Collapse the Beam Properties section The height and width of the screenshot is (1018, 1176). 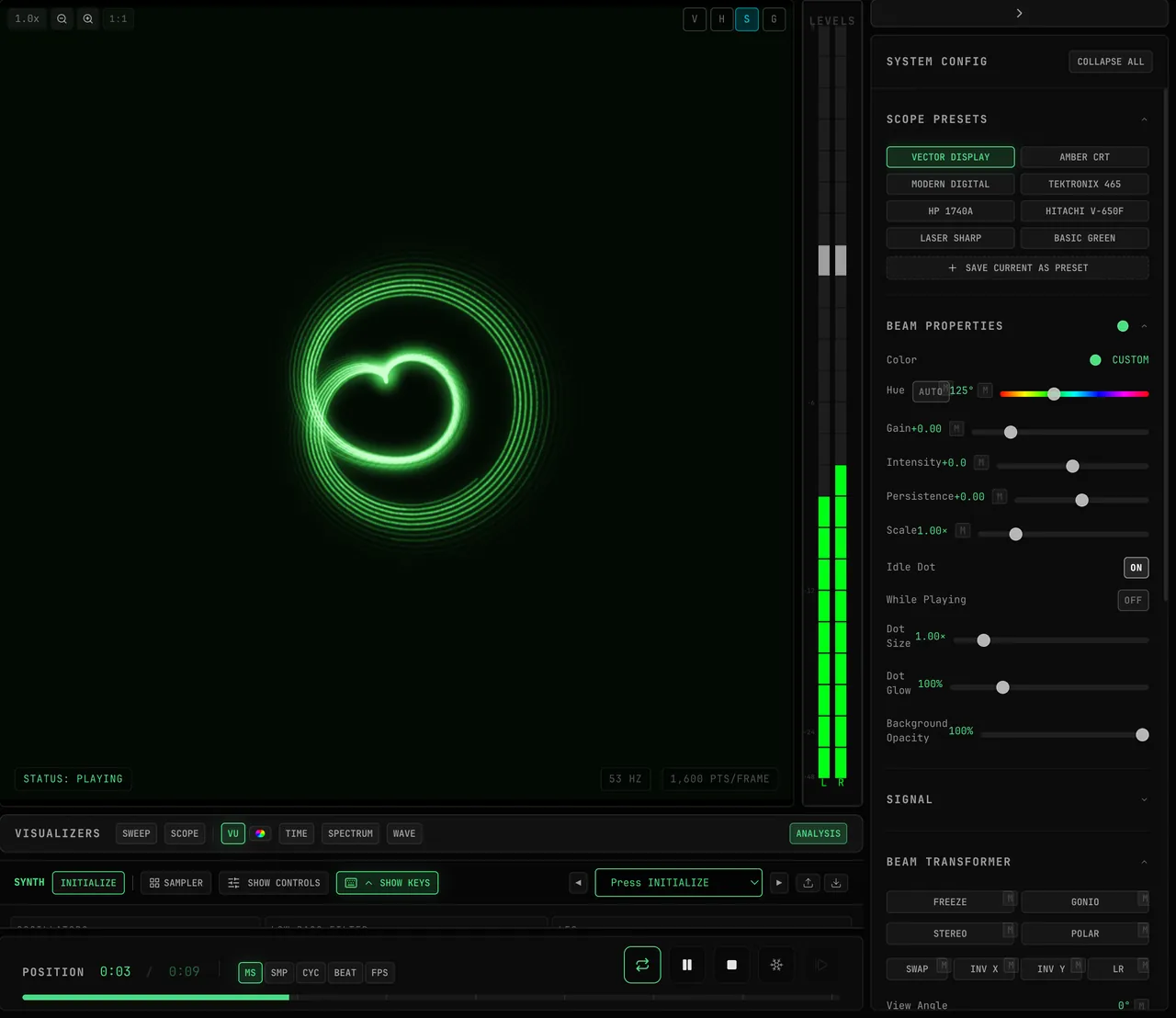pyautogui.click(x=1144, y=326)
